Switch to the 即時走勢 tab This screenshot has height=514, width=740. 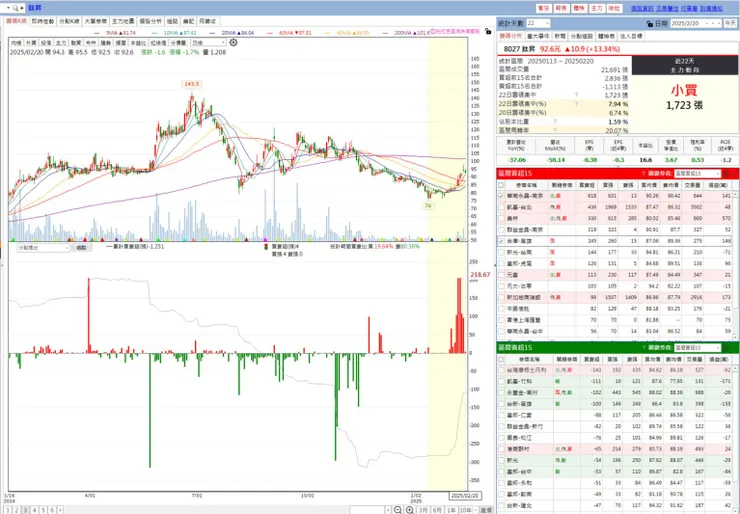click(43, 21)
